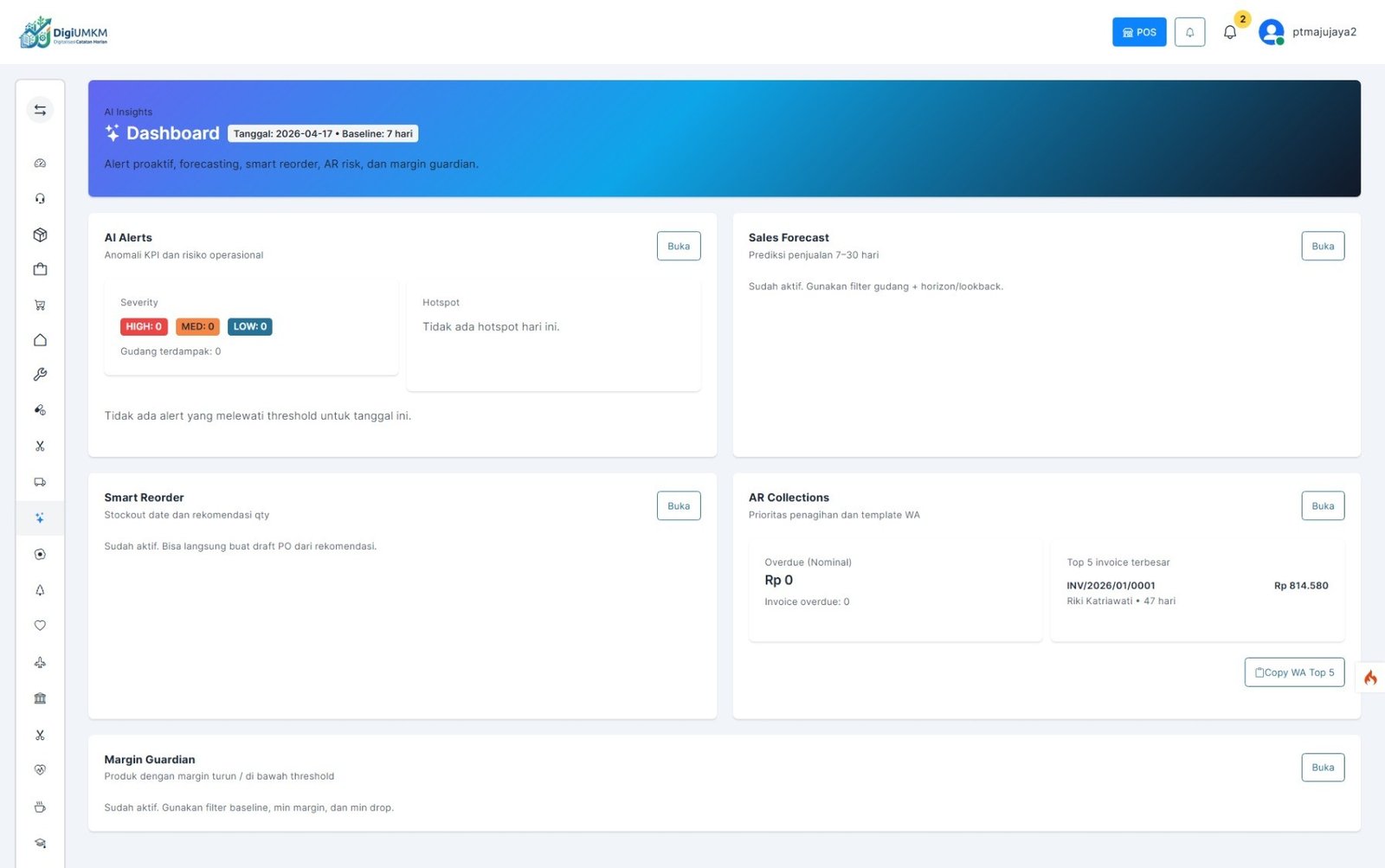Click Copy WA Top 5 in AR Collections
Viewport: 1385px width, 868px height.
(1294, 672)
